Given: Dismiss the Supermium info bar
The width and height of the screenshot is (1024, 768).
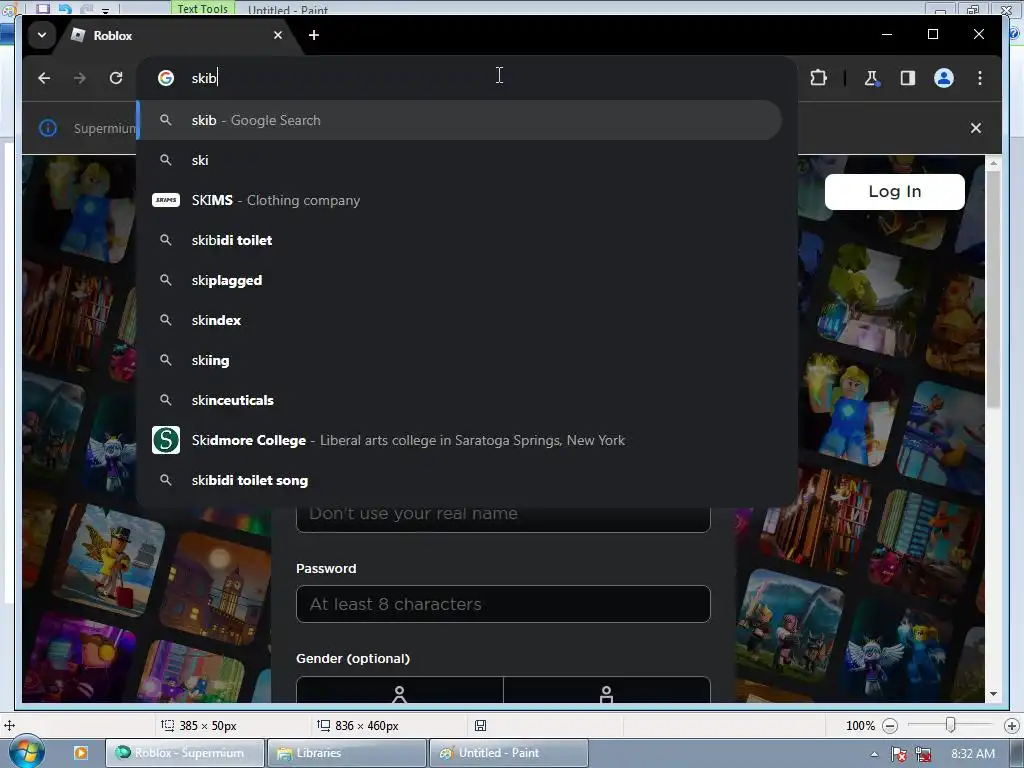Looking at the screenshot, I should (976, 128).
